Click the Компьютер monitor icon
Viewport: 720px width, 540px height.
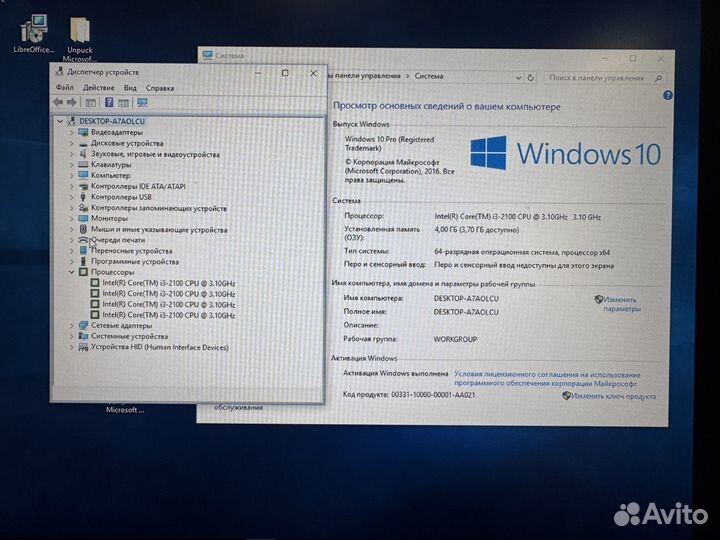click(83, 175)
